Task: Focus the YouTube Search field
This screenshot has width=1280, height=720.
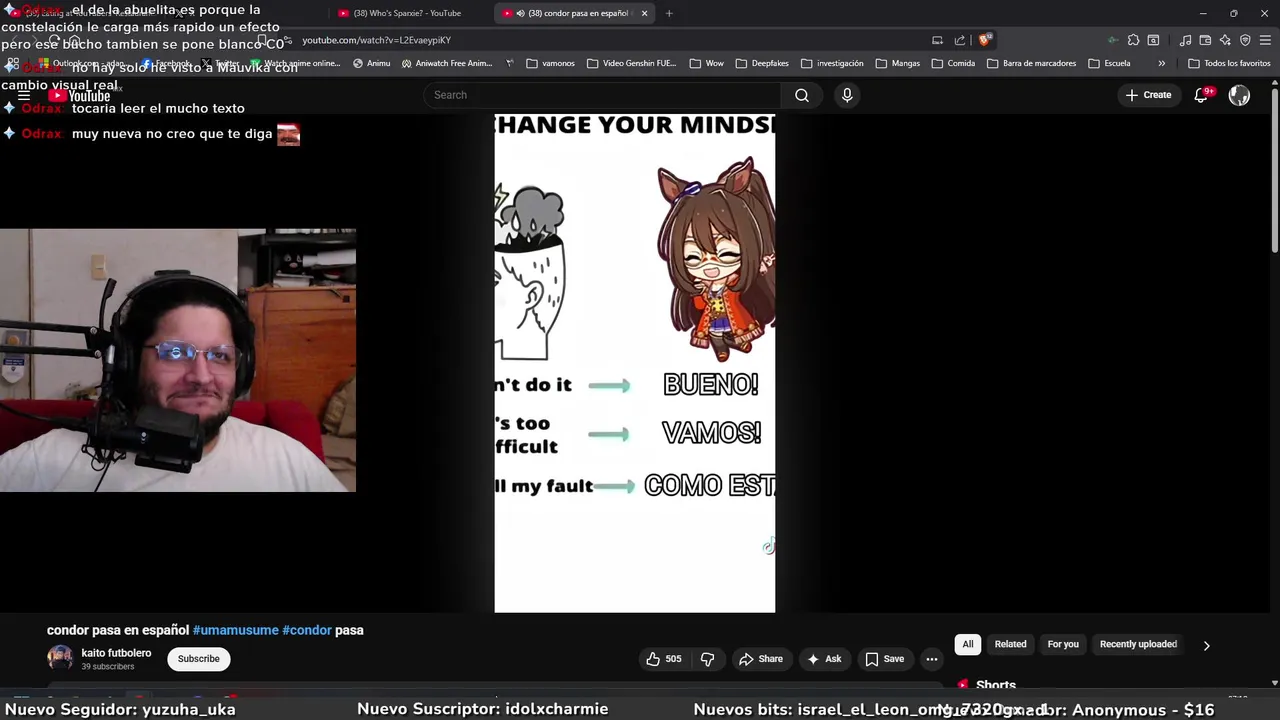Action: tap(602, 95)
